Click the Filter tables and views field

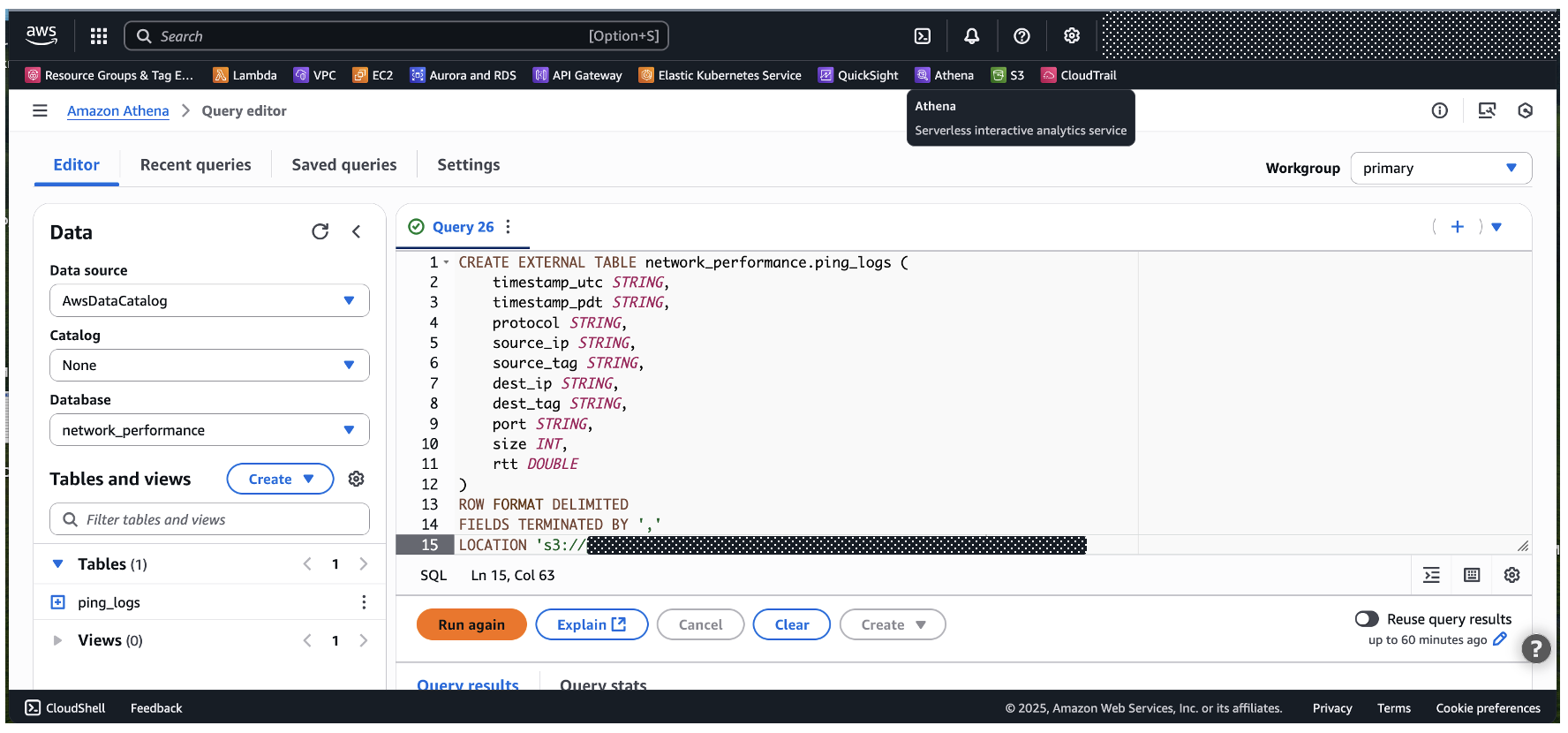pyautogui.click(x=209, y=519)
